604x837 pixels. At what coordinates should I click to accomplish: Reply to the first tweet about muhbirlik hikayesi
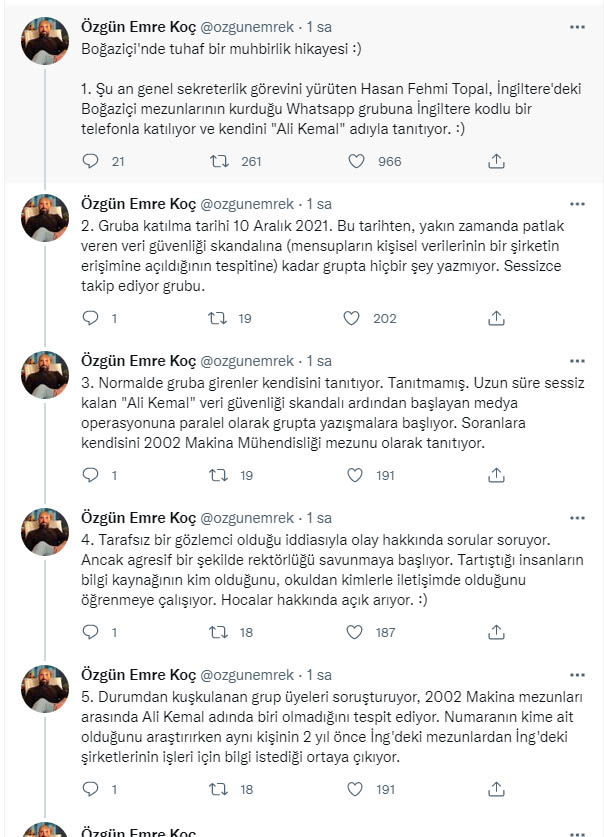[91, 161]
